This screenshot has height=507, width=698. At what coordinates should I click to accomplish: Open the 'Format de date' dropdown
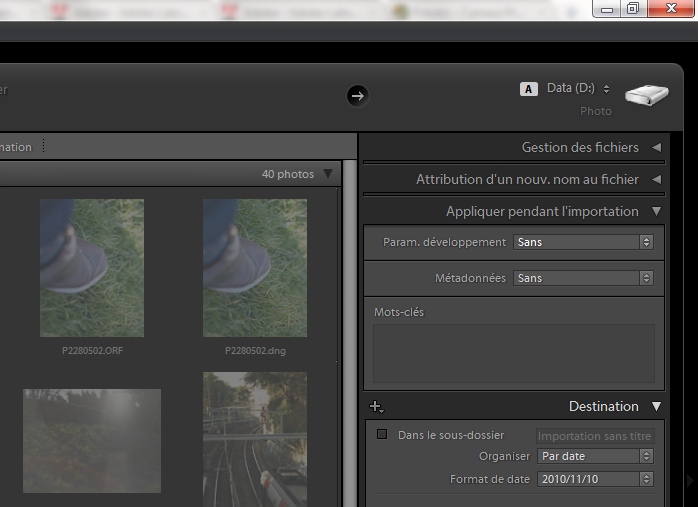[x=595, y=479]
